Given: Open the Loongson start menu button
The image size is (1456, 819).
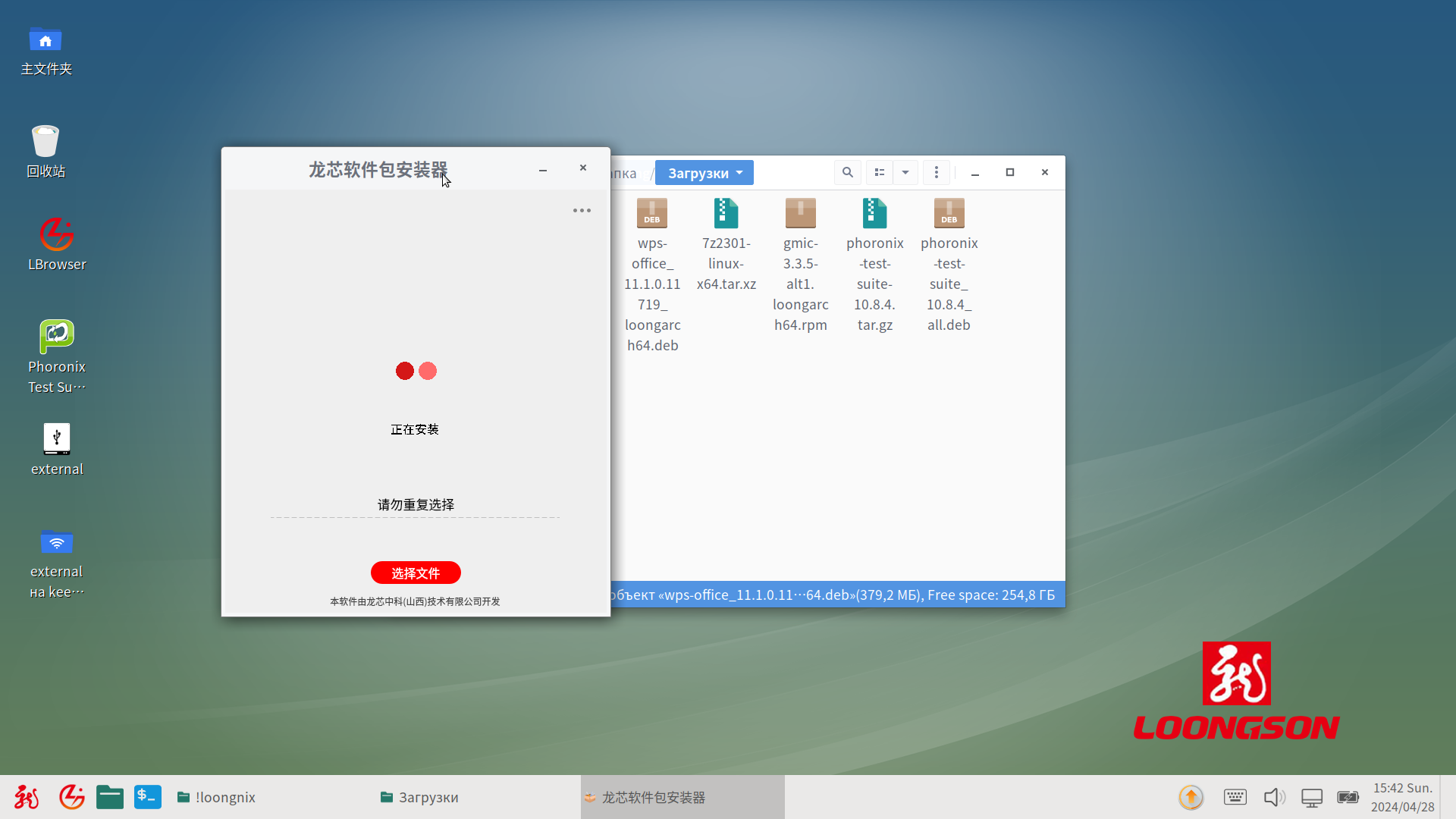Looking at the screenshot, I should 27,797.
